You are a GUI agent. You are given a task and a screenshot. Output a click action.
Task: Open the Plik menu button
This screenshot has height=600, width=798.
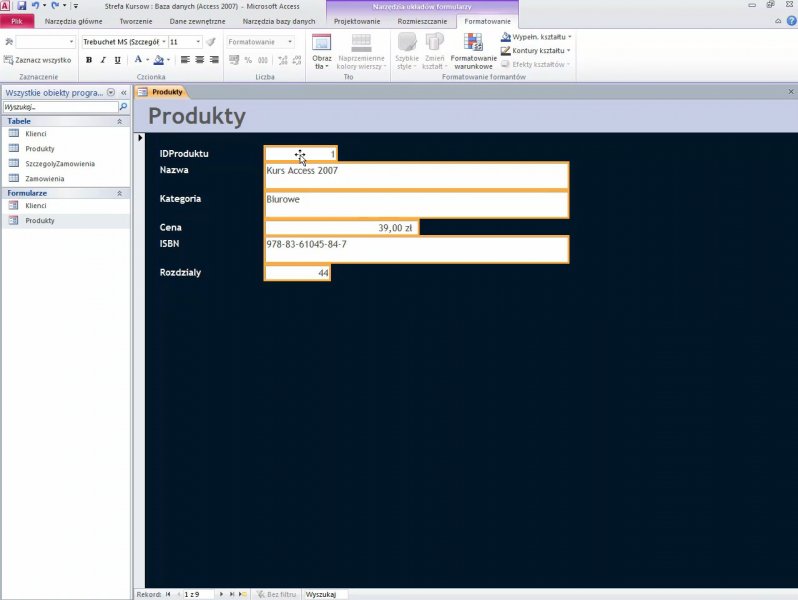(x=17, y=21)
